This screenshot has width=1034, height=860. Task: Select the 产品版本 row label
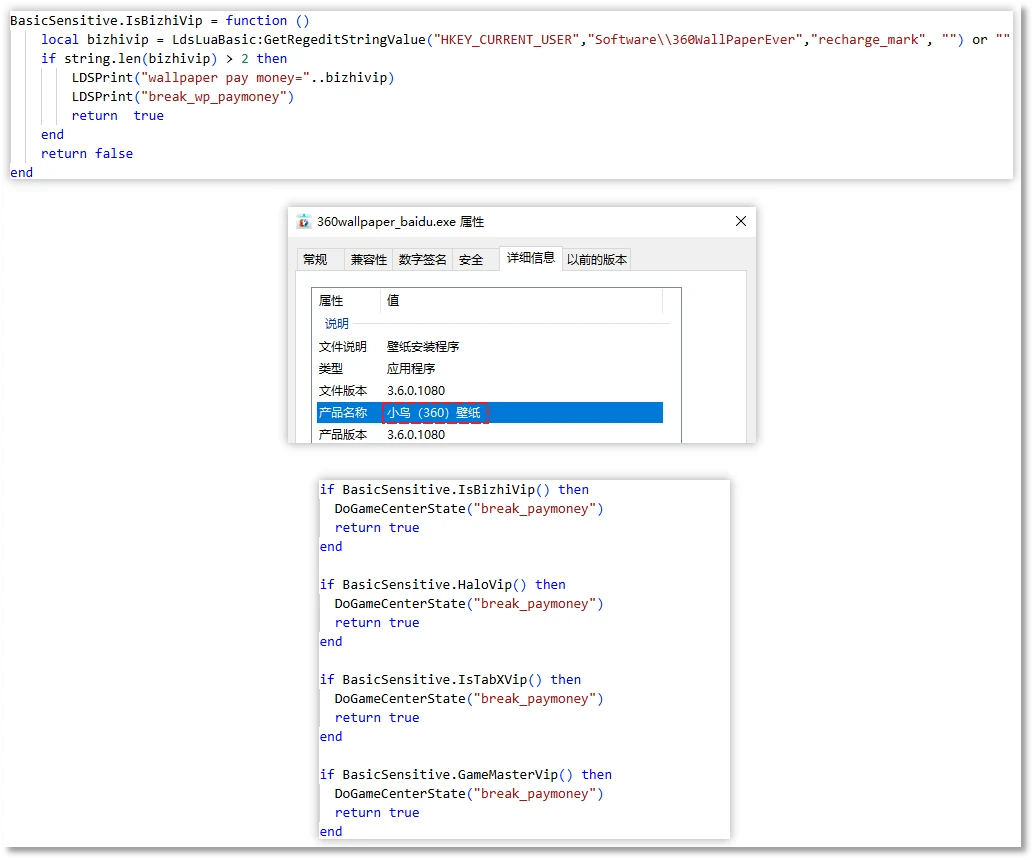coord(343,435)
